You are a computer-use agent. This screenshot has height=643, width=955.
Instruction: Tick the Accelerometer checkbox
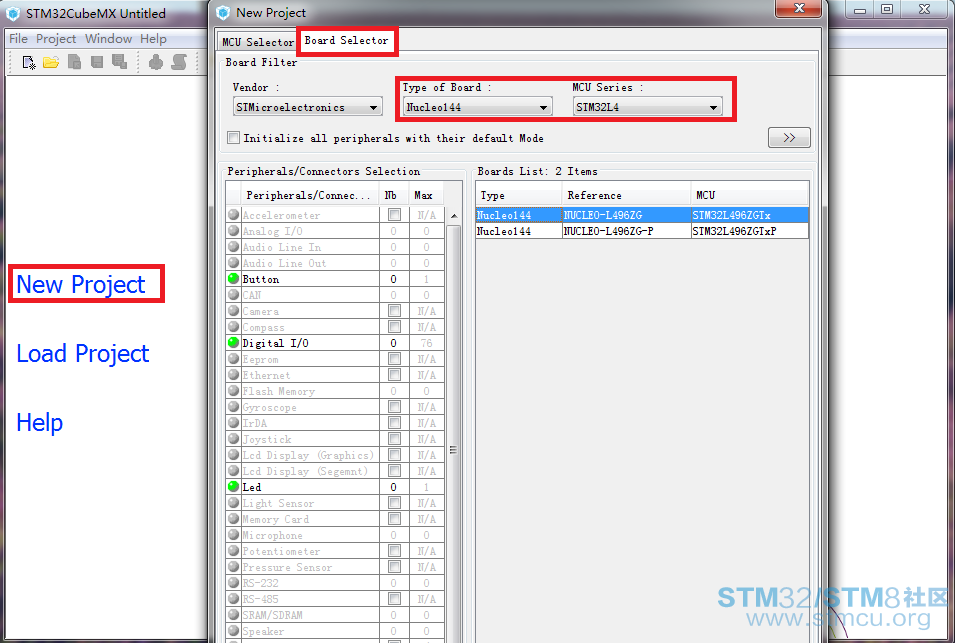(x=395, y=215)
